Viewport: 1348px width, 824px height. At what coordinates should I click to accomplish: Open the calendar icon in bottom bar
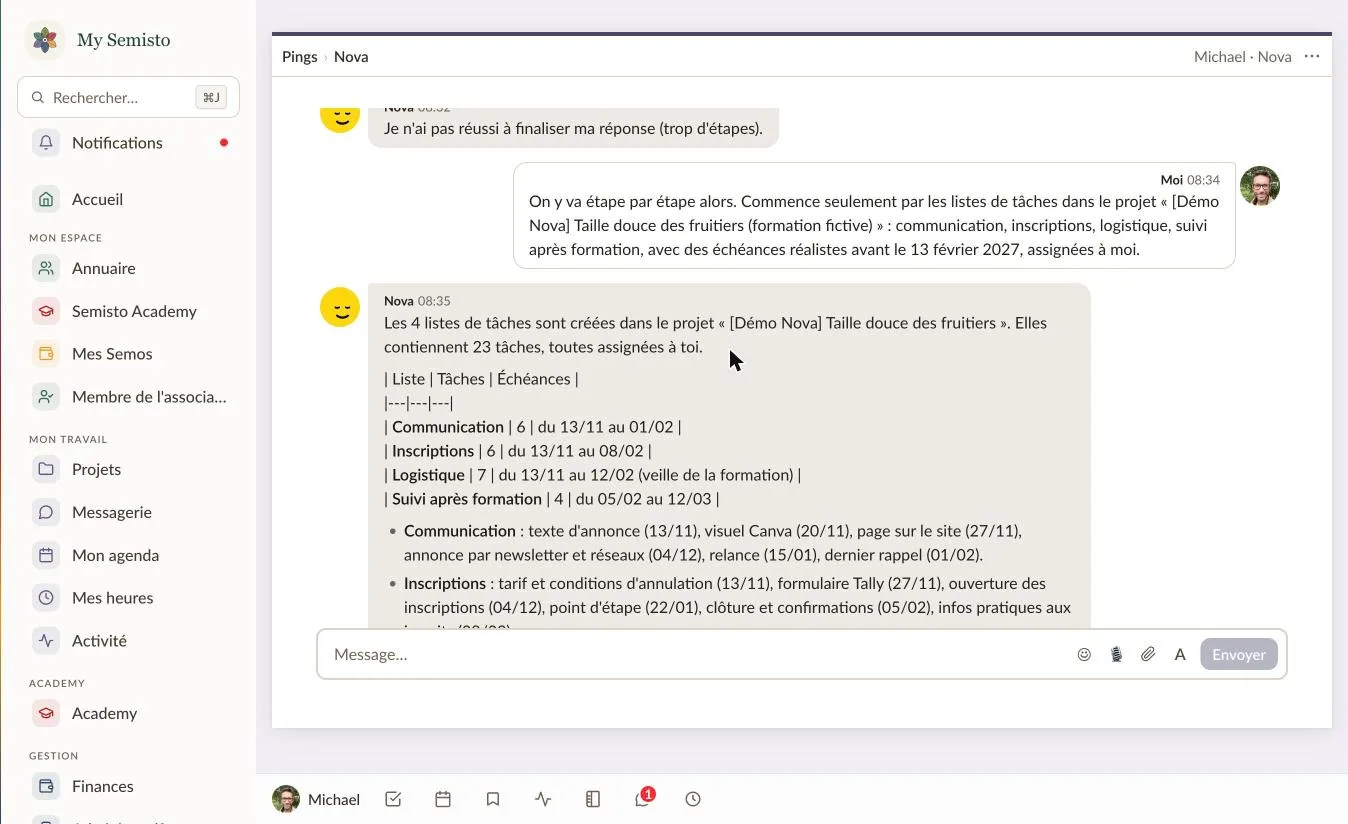[443, 799]
